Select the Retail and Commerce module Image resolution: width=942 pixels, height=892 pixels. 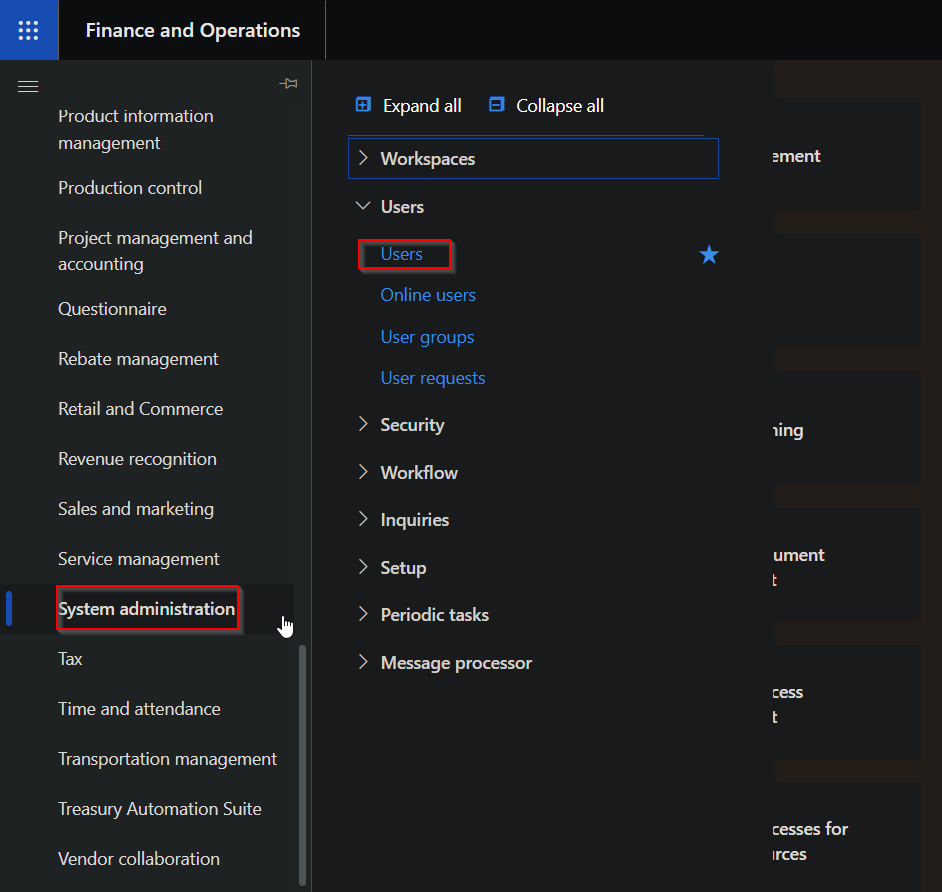[141, 409]
